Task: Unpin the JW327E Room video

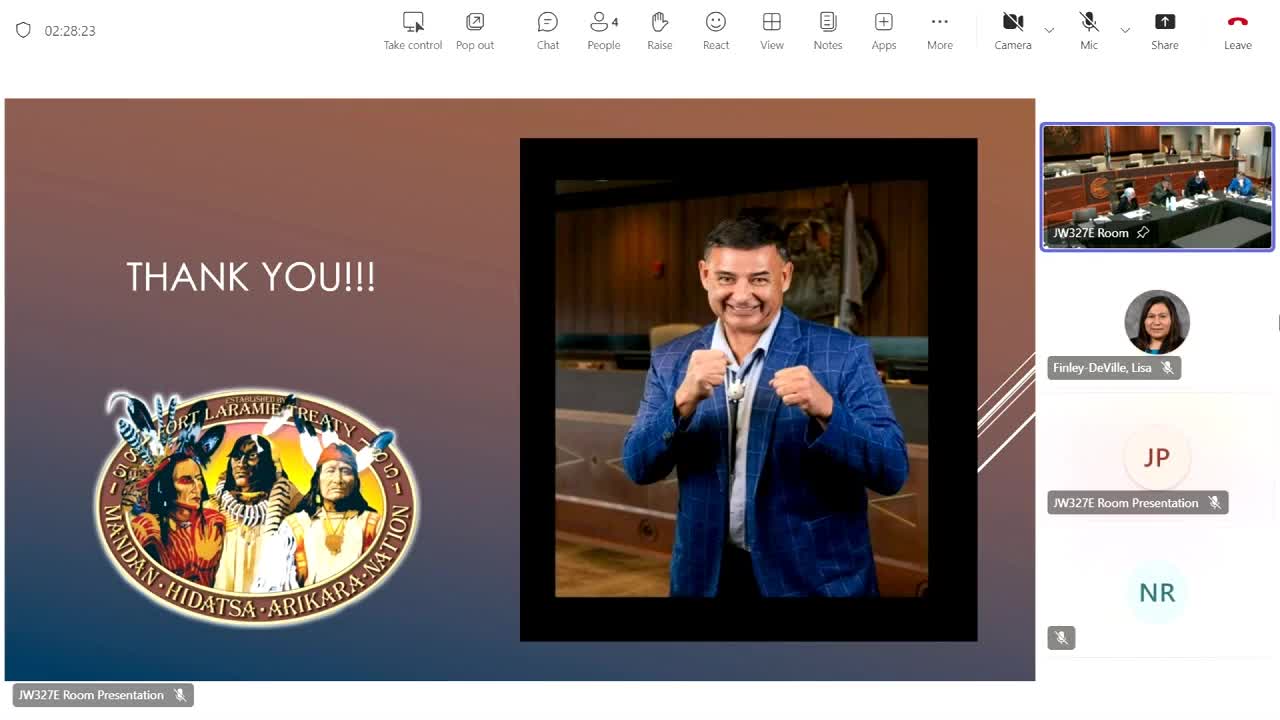Action: click(x=1143, y=233)
